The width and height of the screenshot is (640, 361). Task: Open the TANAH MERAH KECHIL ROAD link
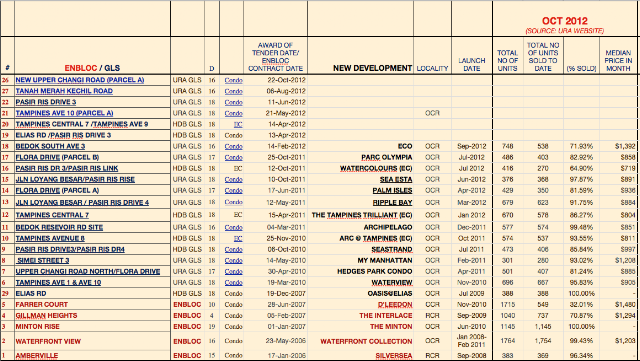click(x=64, y=91)
